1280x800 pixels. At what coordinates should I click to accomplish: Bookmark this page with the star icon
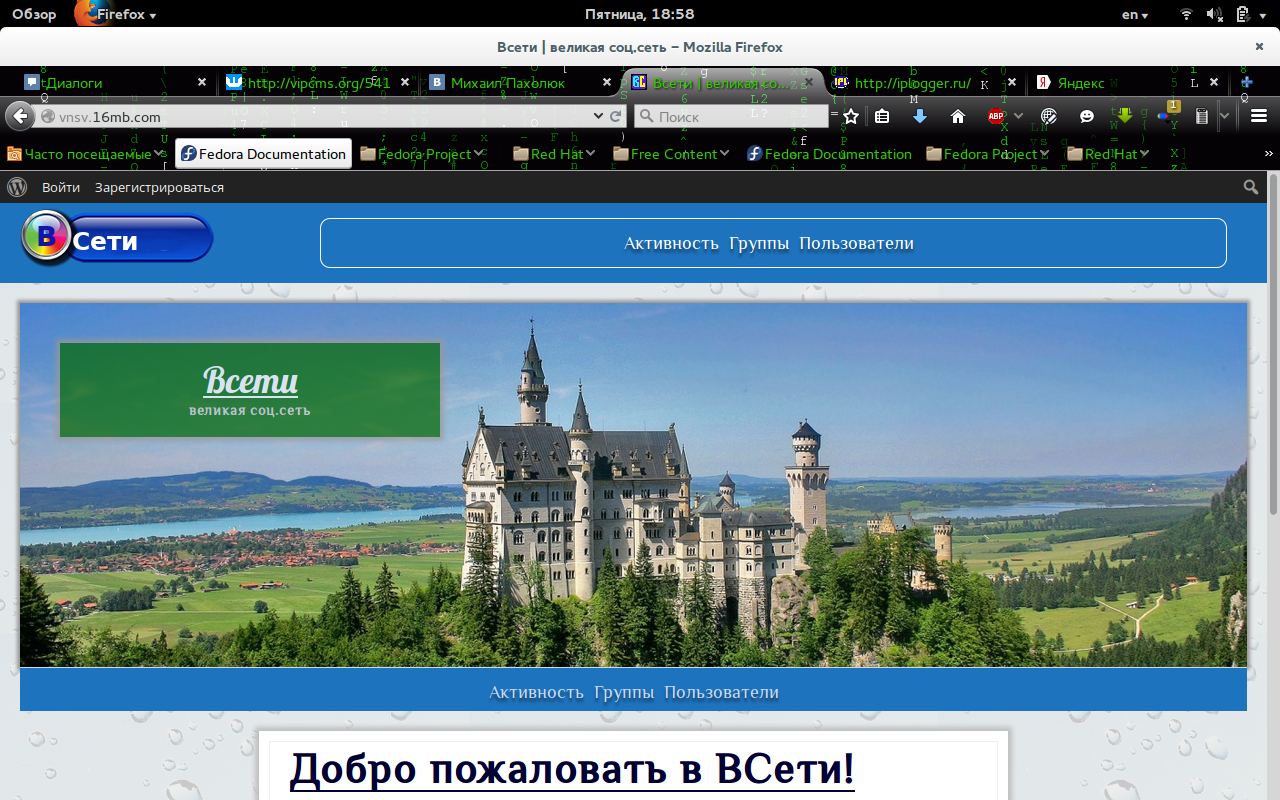(851, 117)
